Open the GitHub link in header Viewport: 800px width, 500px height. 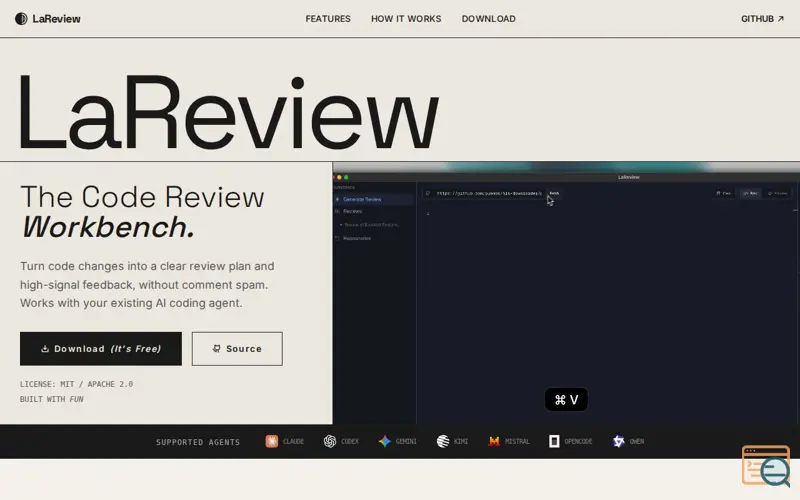762,19
